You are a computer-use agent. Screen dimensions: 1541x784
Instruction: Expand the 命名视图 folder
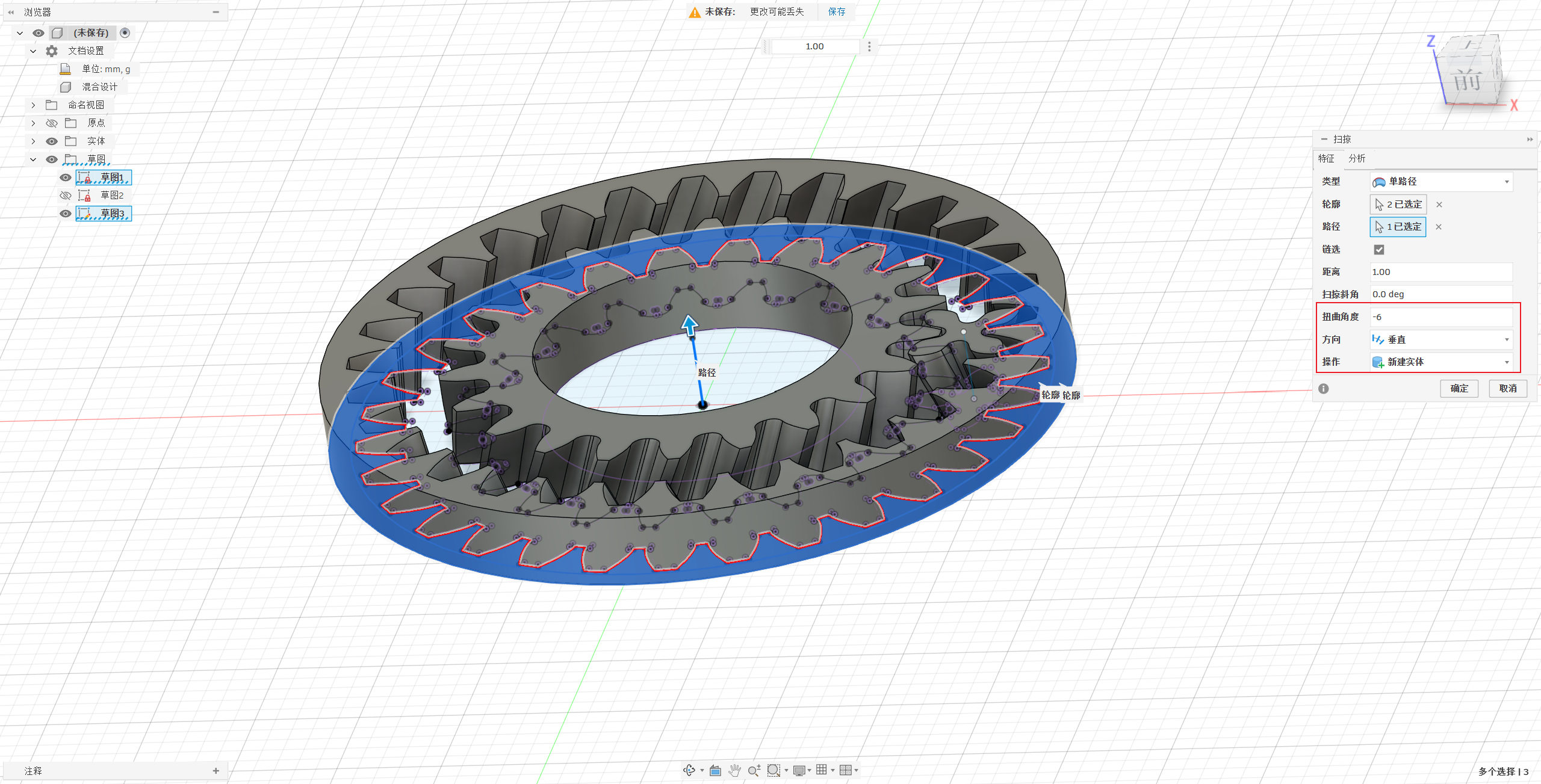pyautogui.click(x=33, y=105)
